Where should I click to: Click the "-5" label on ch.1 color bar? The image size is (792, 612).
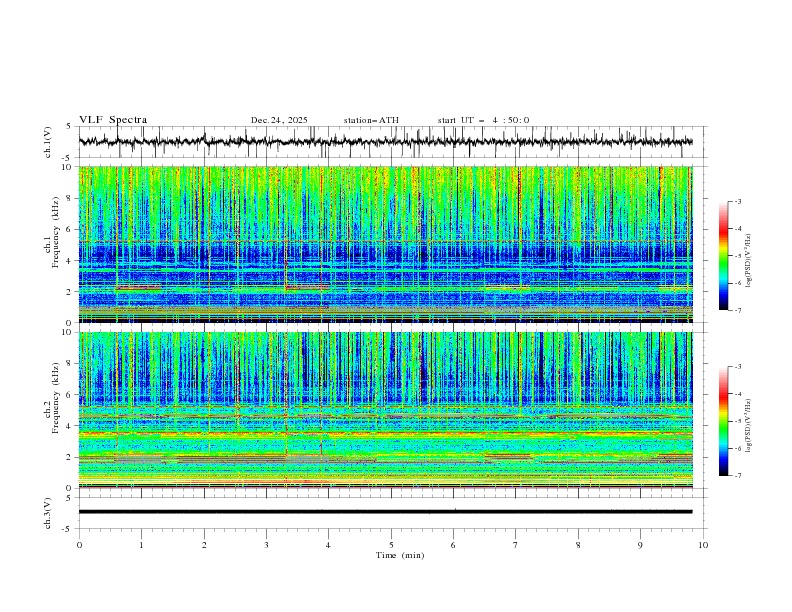coord(738,256)
